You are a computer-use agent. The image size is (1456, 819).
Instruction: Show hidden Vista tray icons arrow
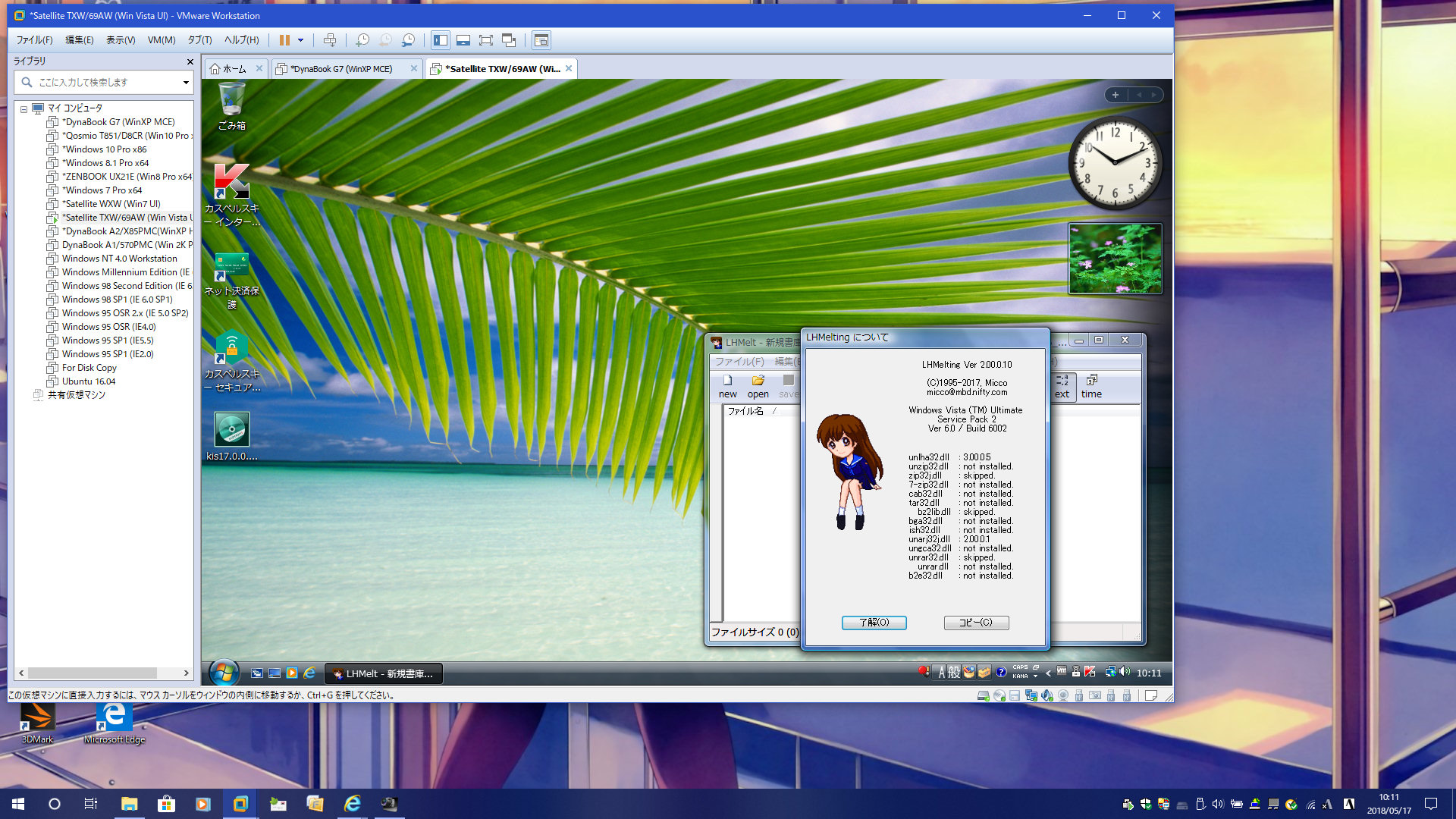1048,673
